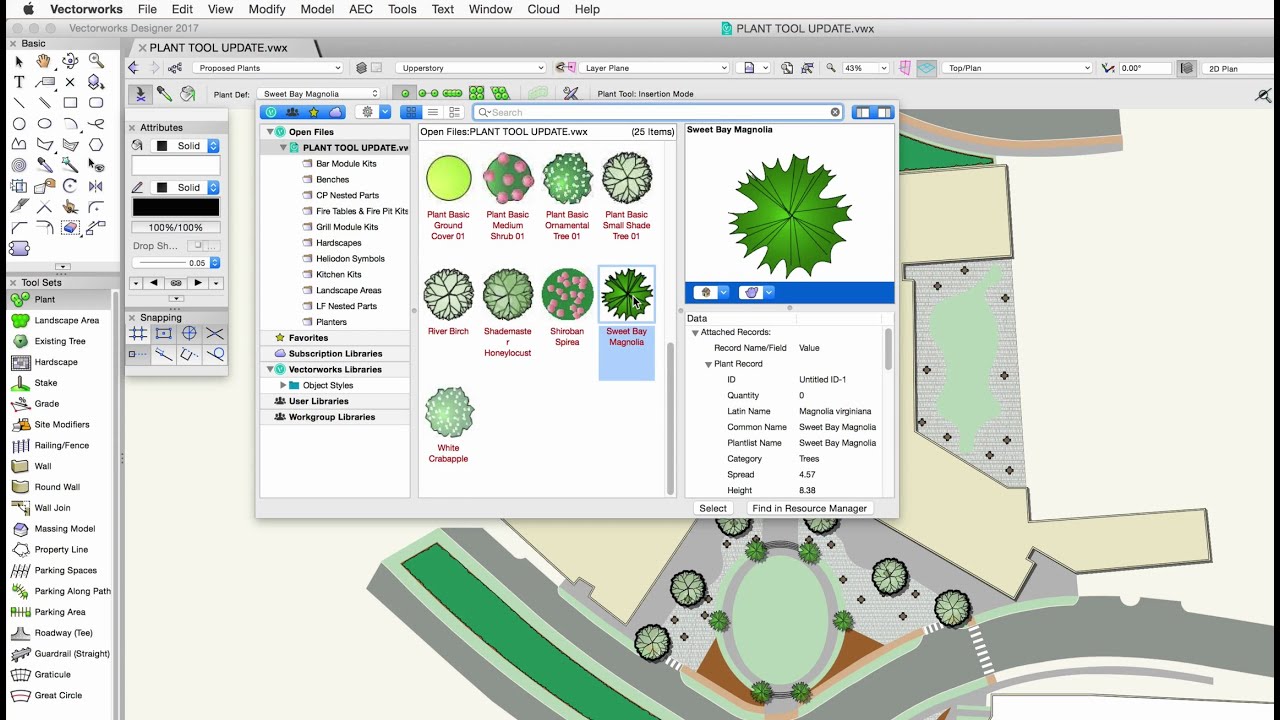The image size is (1280, 720).
Task: Open the Top/Plan view dropdown
Action: pos(1018,68)
